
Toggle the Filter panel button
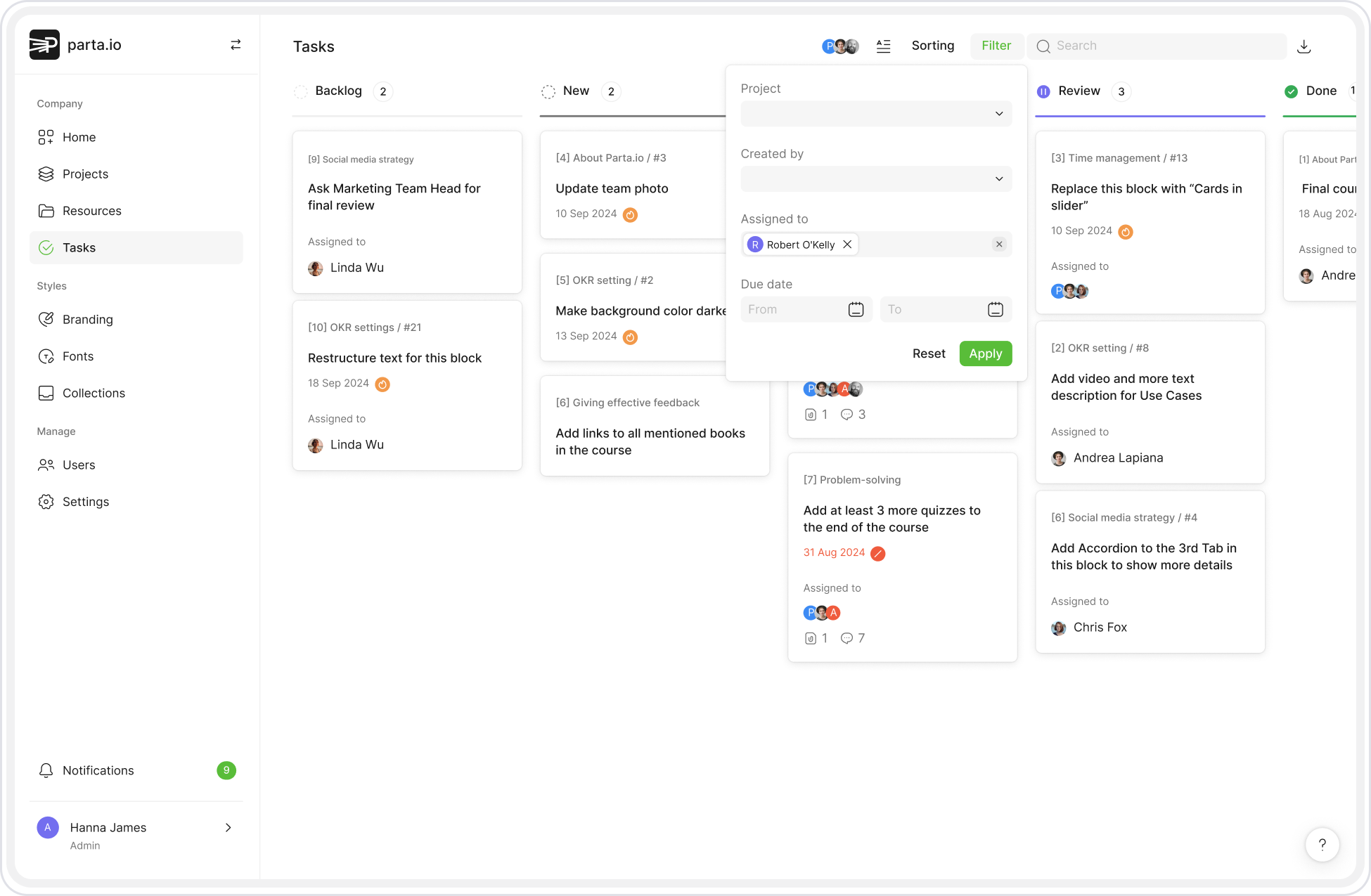coord(996,46)
